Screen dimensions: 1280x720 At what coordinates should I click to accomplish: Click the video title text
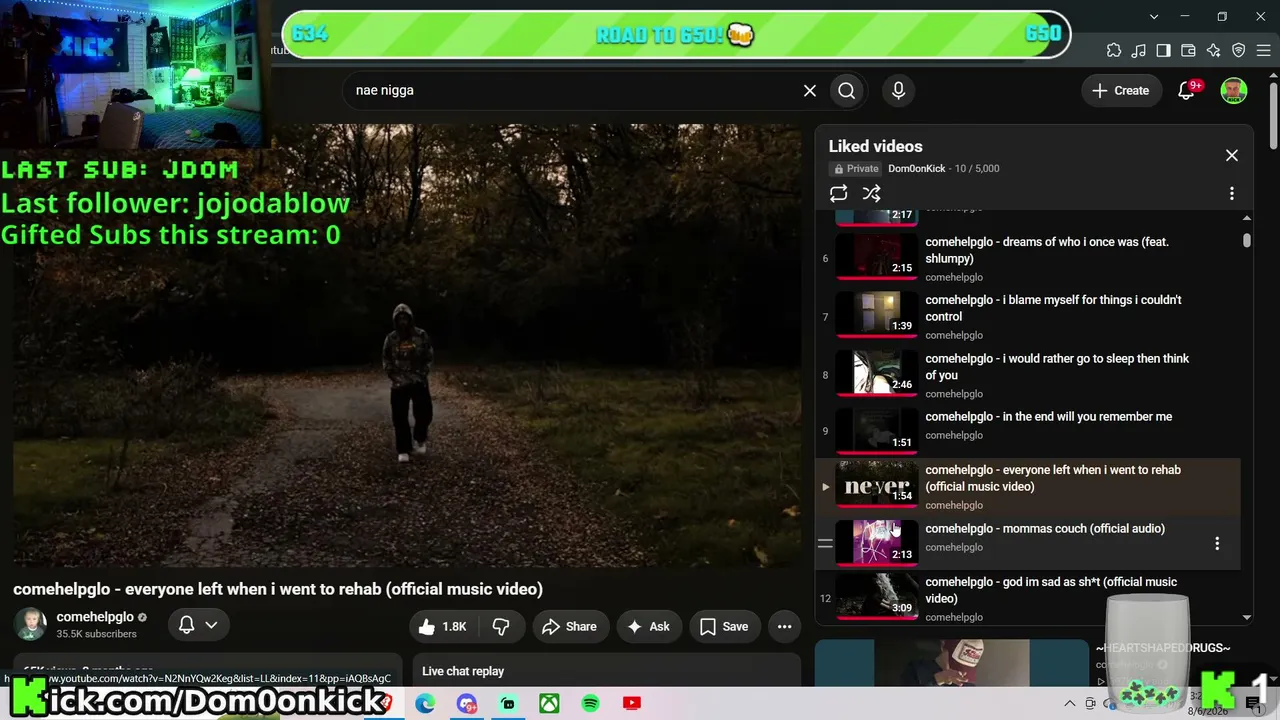point(278,589)
